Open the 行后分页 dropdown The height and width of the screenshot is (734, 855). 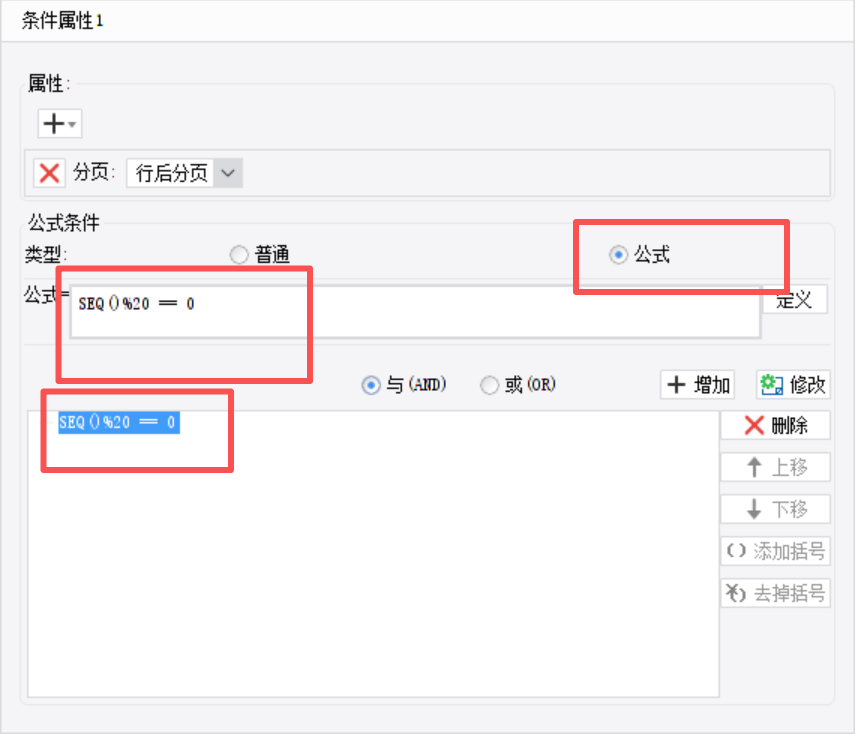coord(184,173)
